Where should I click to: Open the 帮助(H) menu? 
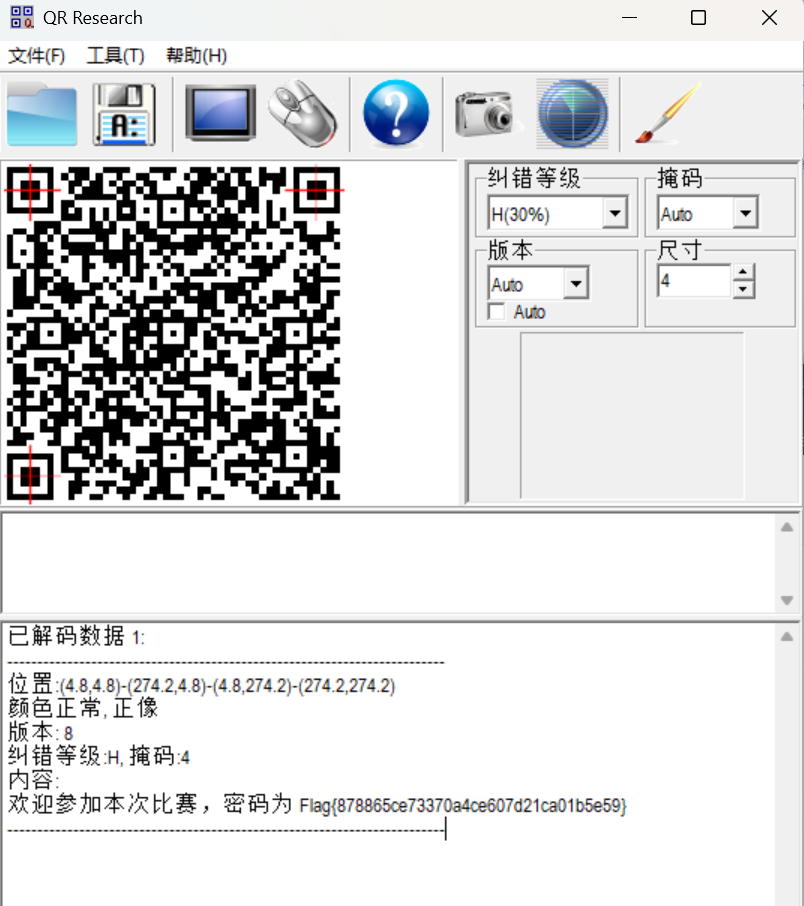click(x=196, y=56)
